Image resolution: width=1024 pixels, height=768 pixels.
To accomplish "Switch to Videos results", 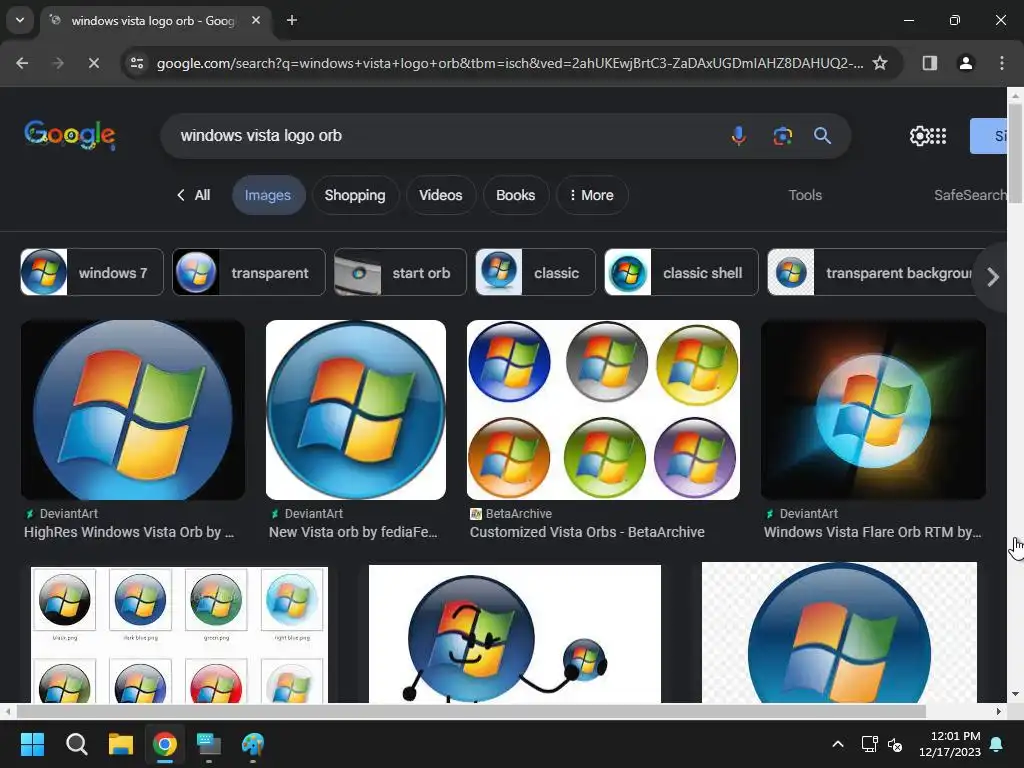I will pos(441,195).
